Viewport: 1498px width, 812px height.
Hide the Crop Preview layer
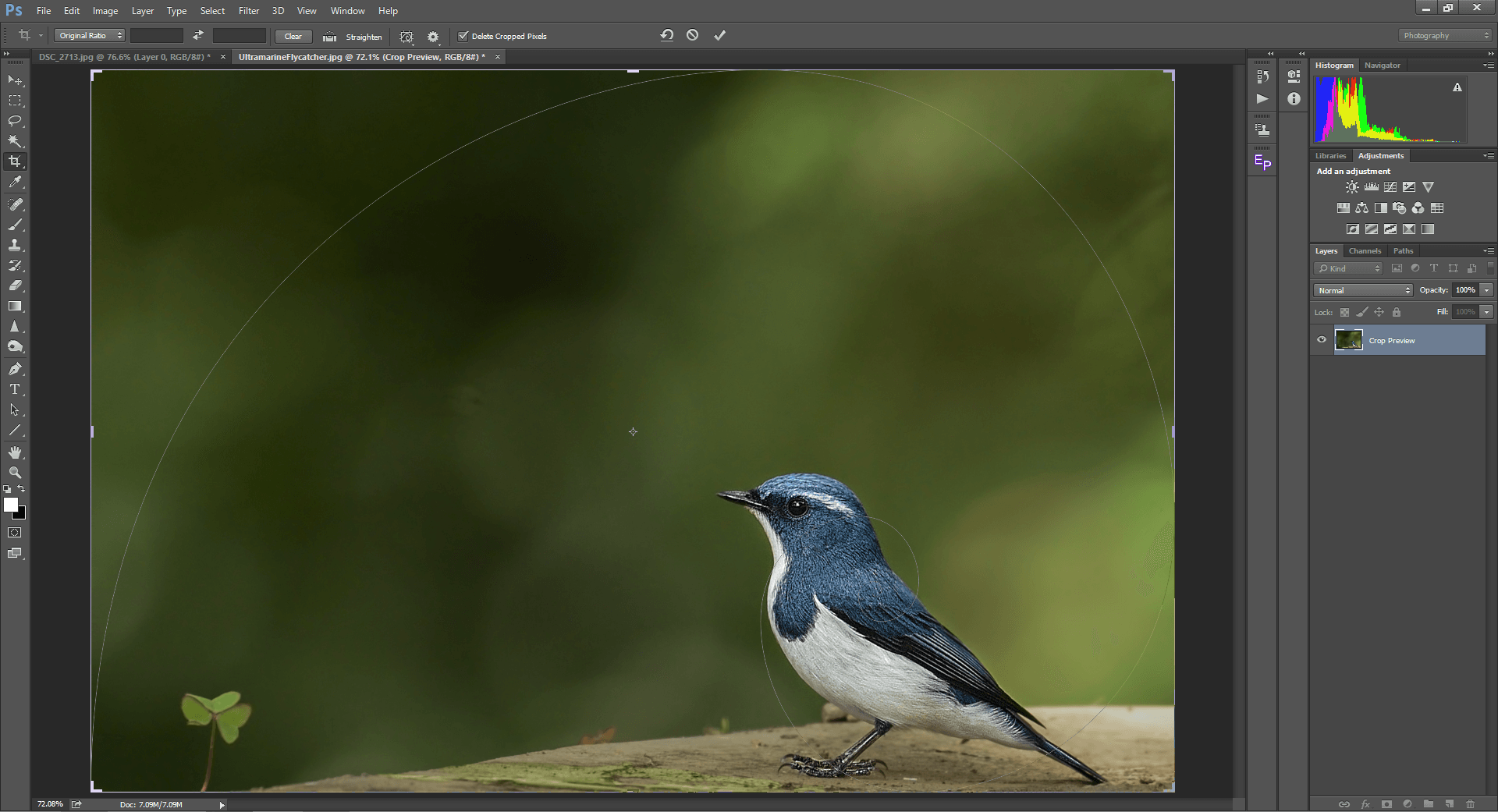pyautogui.click(x=1322, y=340)
